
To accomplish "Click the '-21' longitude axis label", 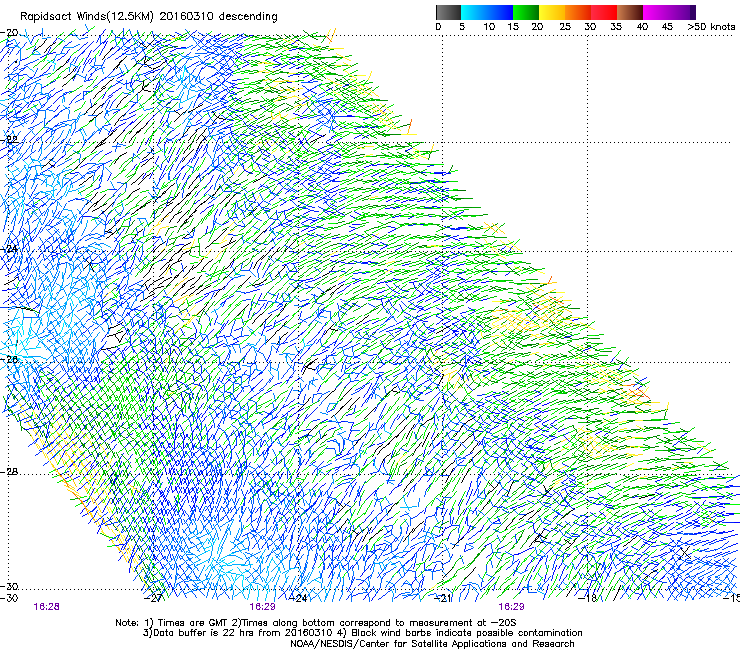I will click(442, 598).
